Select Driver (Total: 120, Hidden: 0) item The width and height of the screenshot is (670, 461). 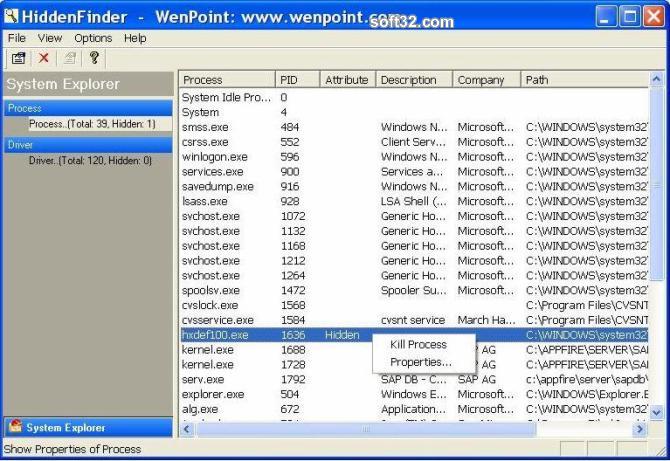pos(90,160)
